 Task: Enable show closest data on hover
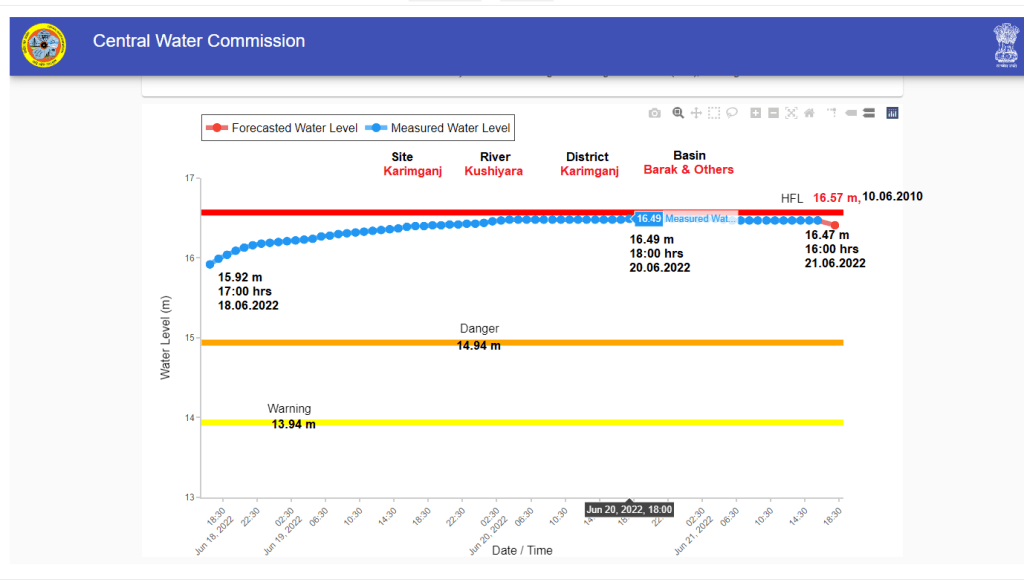click(x=851, y=113)
